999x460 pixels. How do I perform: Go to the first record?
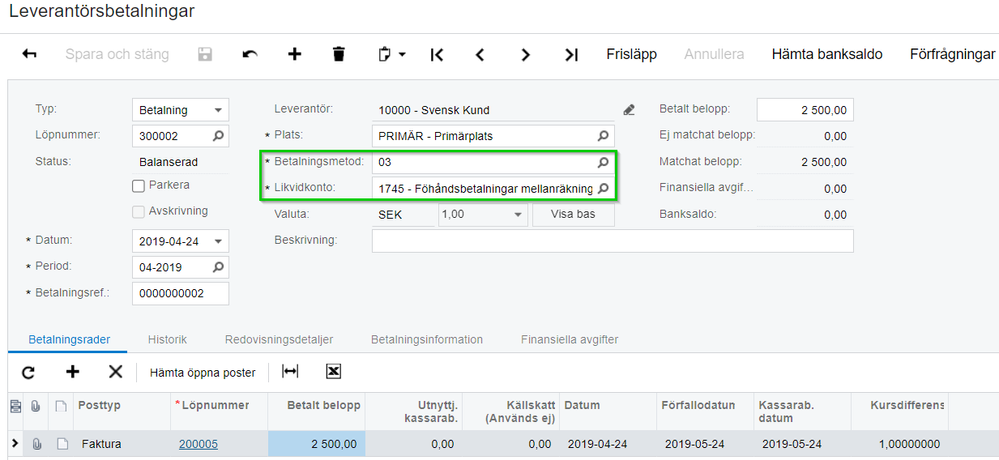436,55
